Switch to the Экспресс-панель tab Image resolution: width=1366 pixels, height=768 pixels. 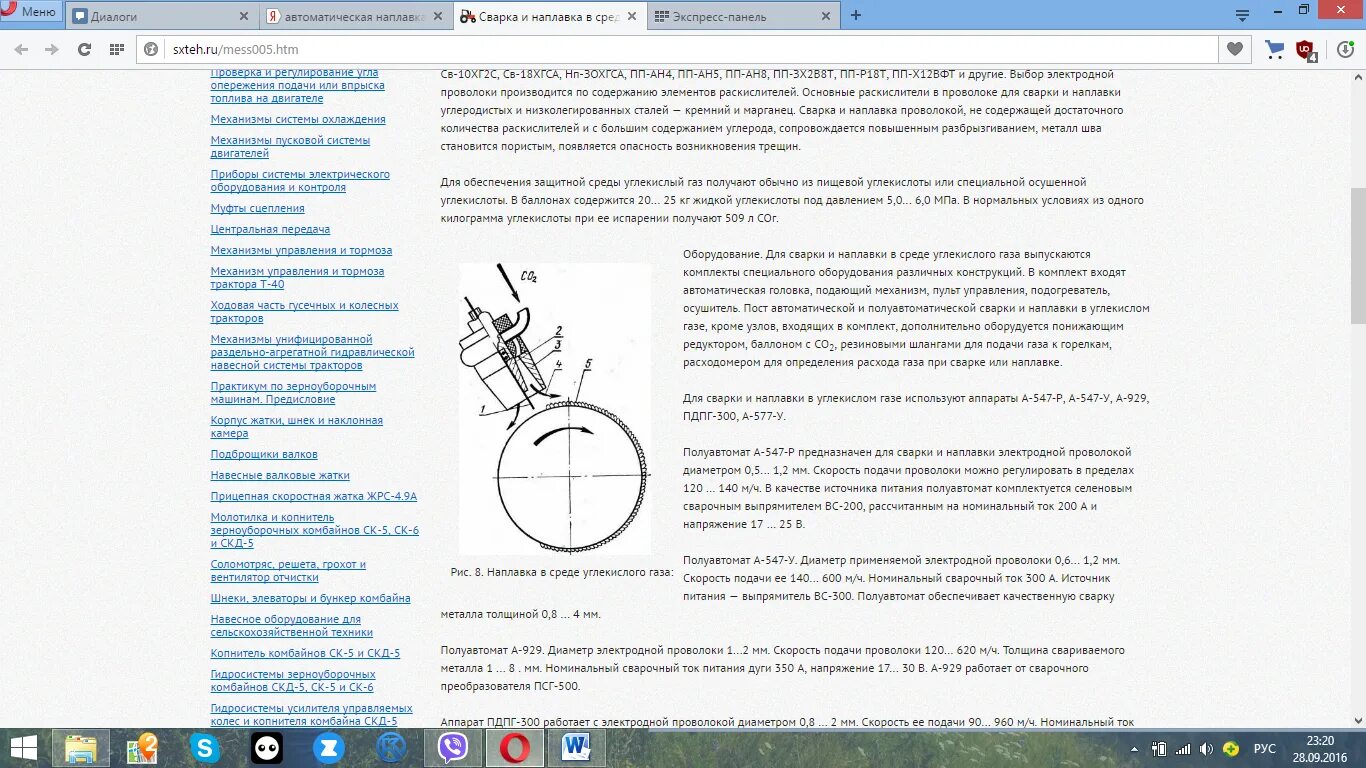742,16
